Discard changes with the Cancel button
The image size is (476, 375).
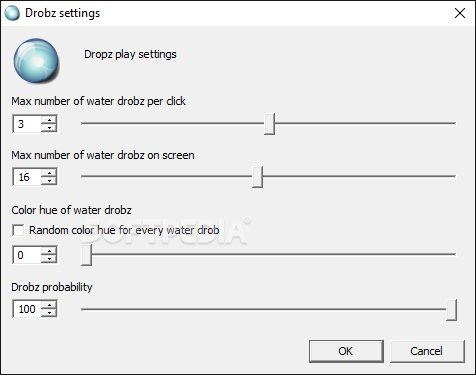pyautogui.click(x=427, y=351)
